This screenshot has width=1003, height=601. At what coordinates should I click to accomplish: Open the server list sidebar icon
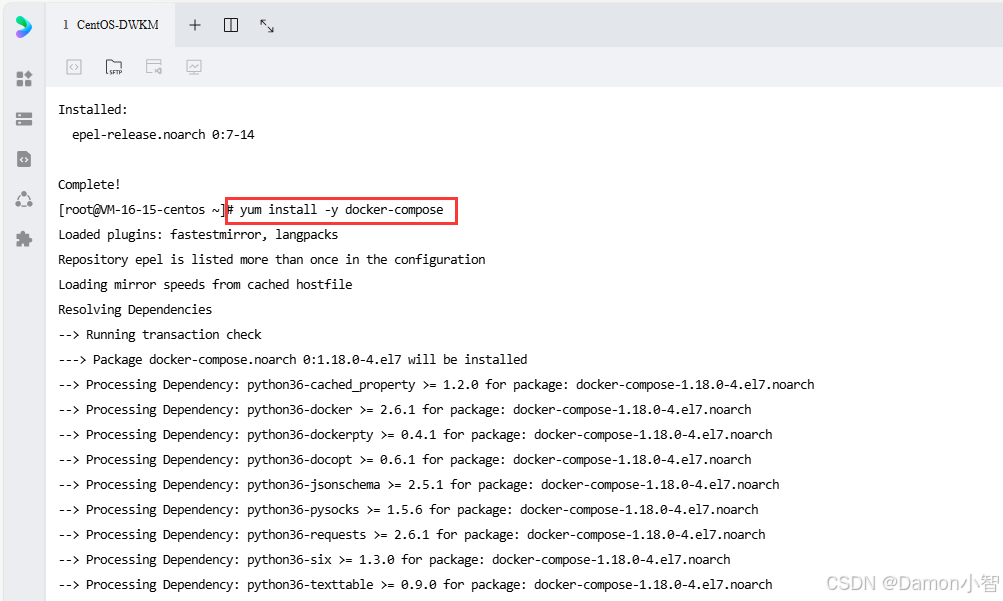click(x=24, y=119)
